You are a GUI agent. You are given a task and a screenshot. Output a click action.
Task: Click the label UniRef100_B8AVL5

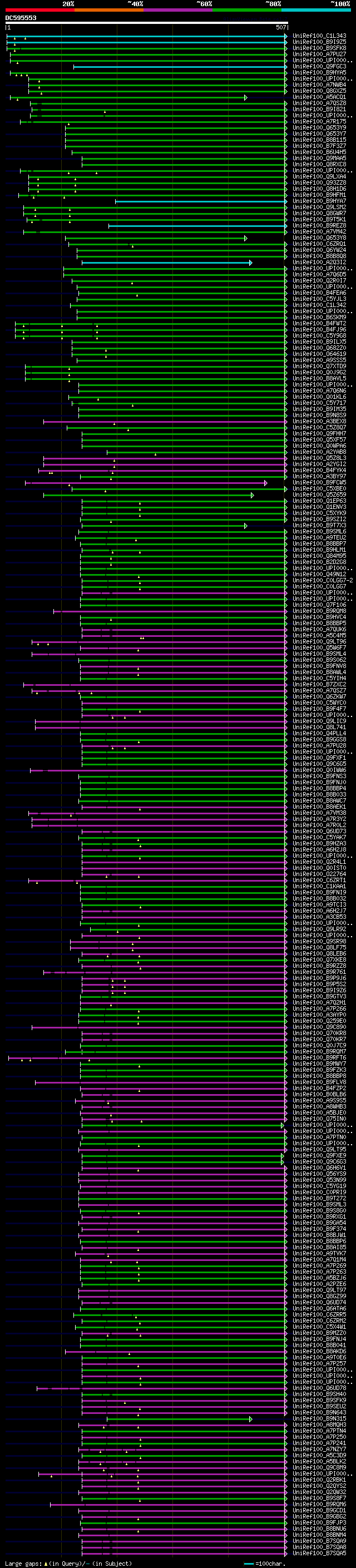(x=319, y=379)
